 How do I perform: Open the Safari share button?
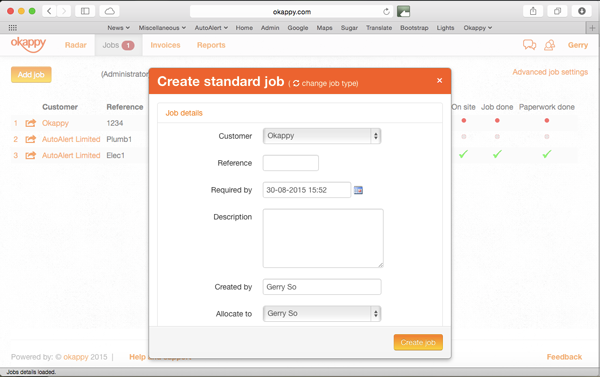point(533,11)
